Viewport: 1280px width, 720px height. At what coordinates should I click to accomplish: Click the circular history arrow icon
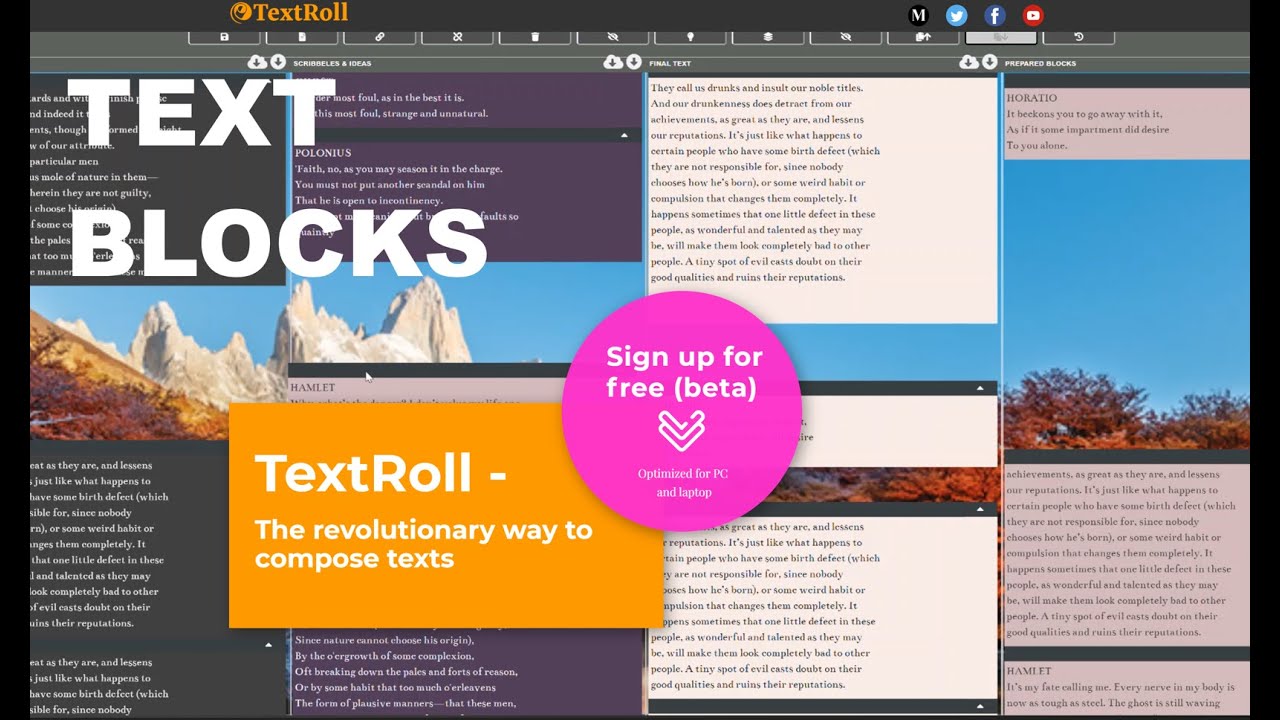tap(1079, 37)
